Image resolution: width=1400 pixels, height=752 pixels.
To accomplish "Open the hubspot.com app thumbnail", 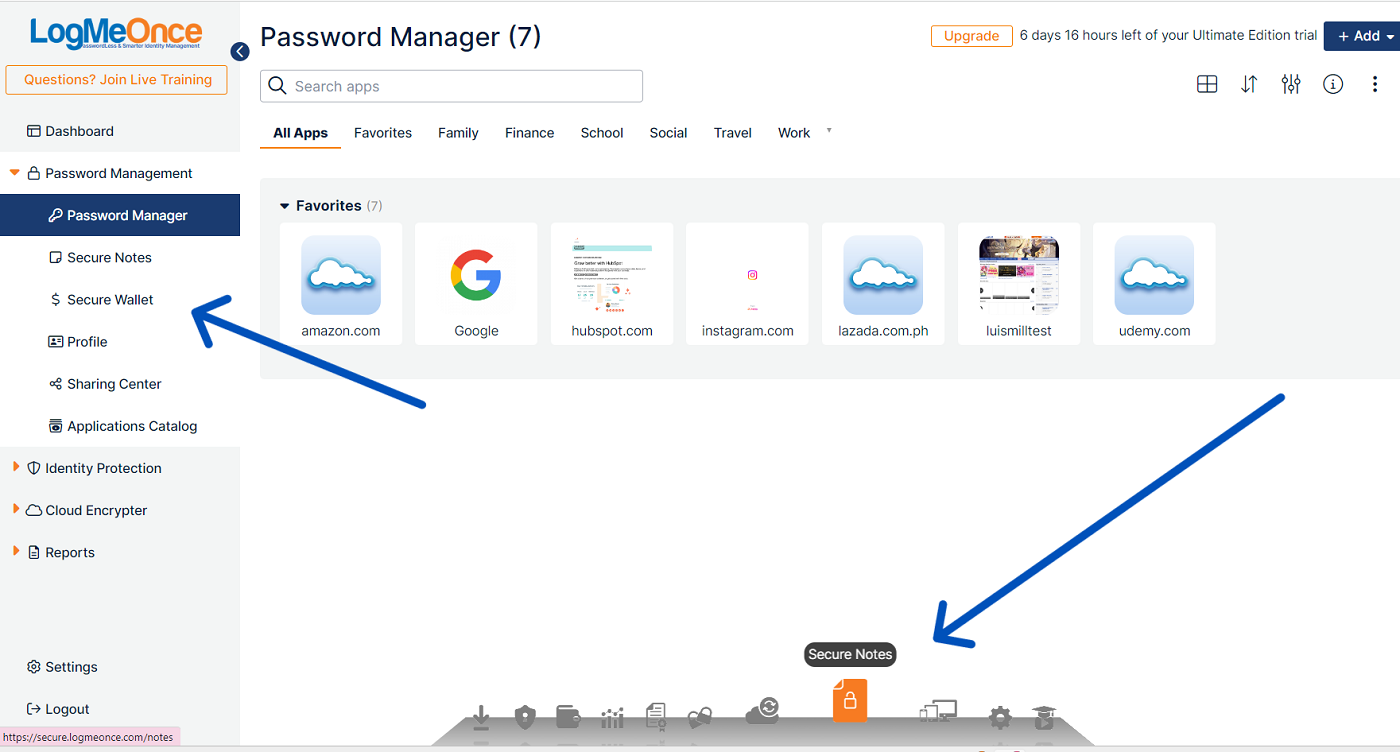I will [x=612, y=275].
